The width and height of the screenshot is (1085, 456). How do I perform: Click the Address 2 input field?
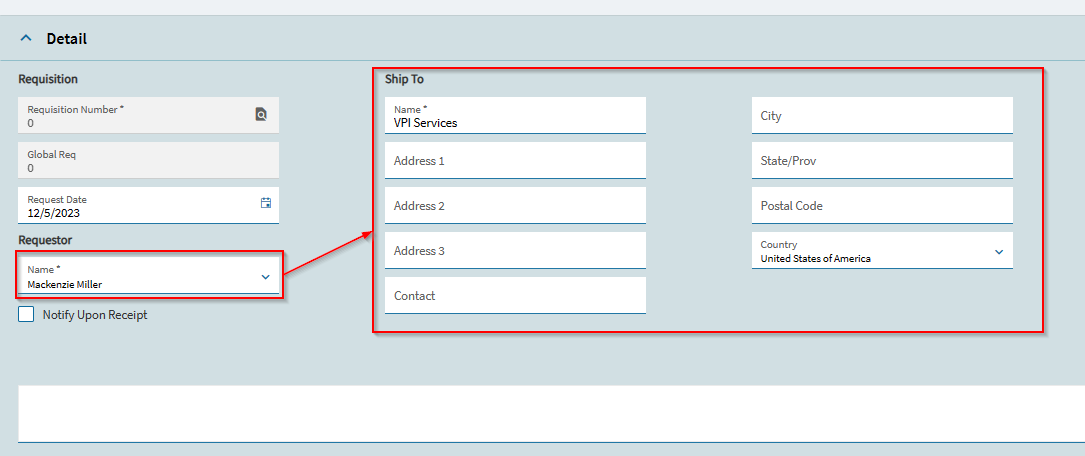pos(516,206)
